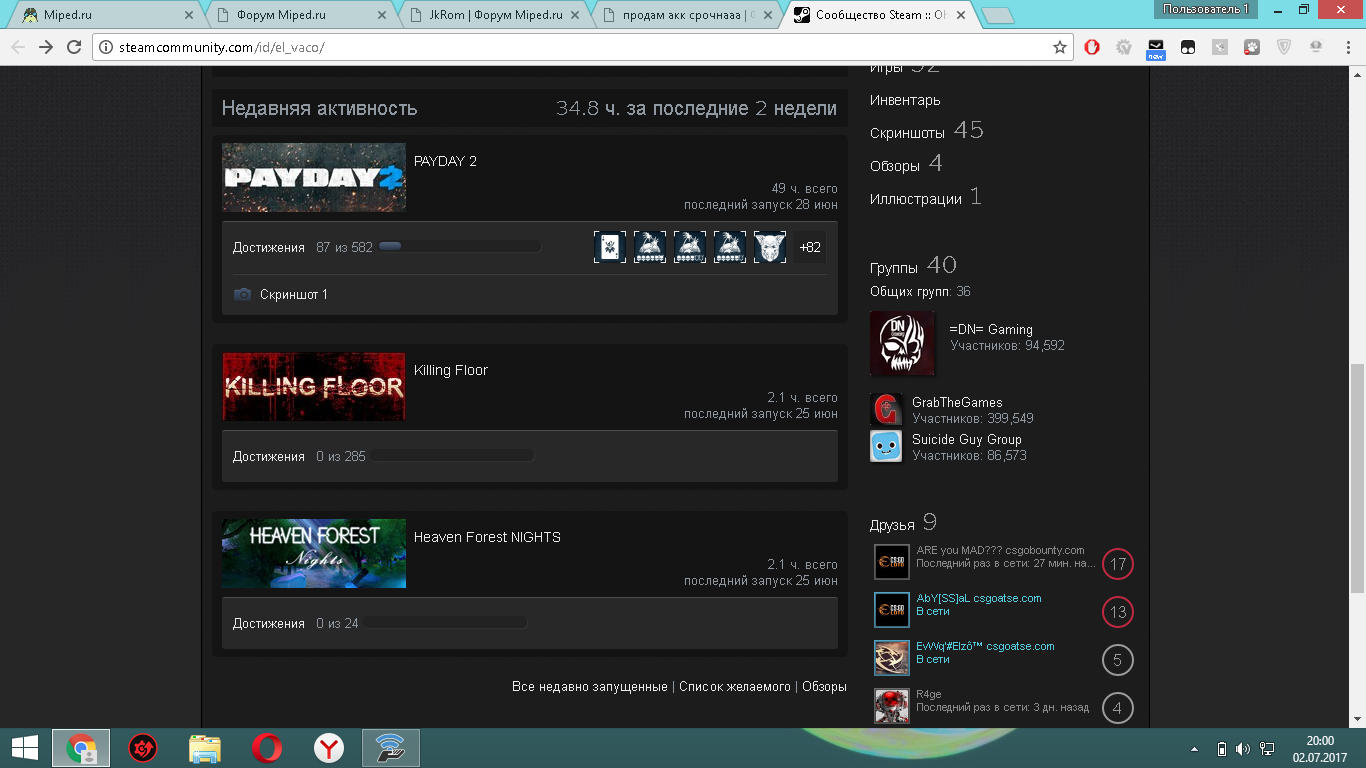This screenshot has height=768, width=1366.
Task: Click the Tampermonkey extension icon
Action: [x=1188, y=47]
